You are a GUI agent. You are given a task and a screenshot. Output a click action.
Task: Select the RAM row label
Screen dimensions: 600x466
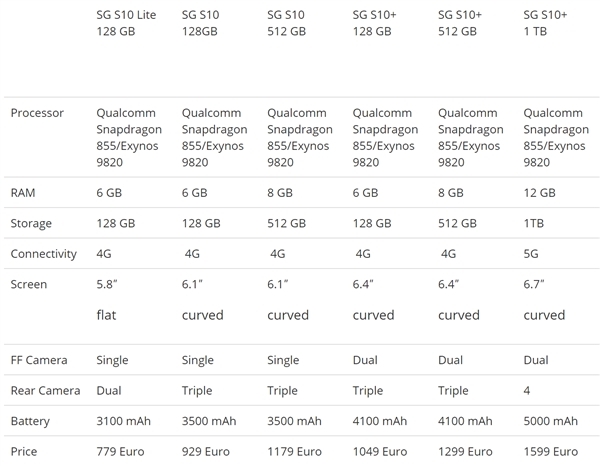(24, 192)
